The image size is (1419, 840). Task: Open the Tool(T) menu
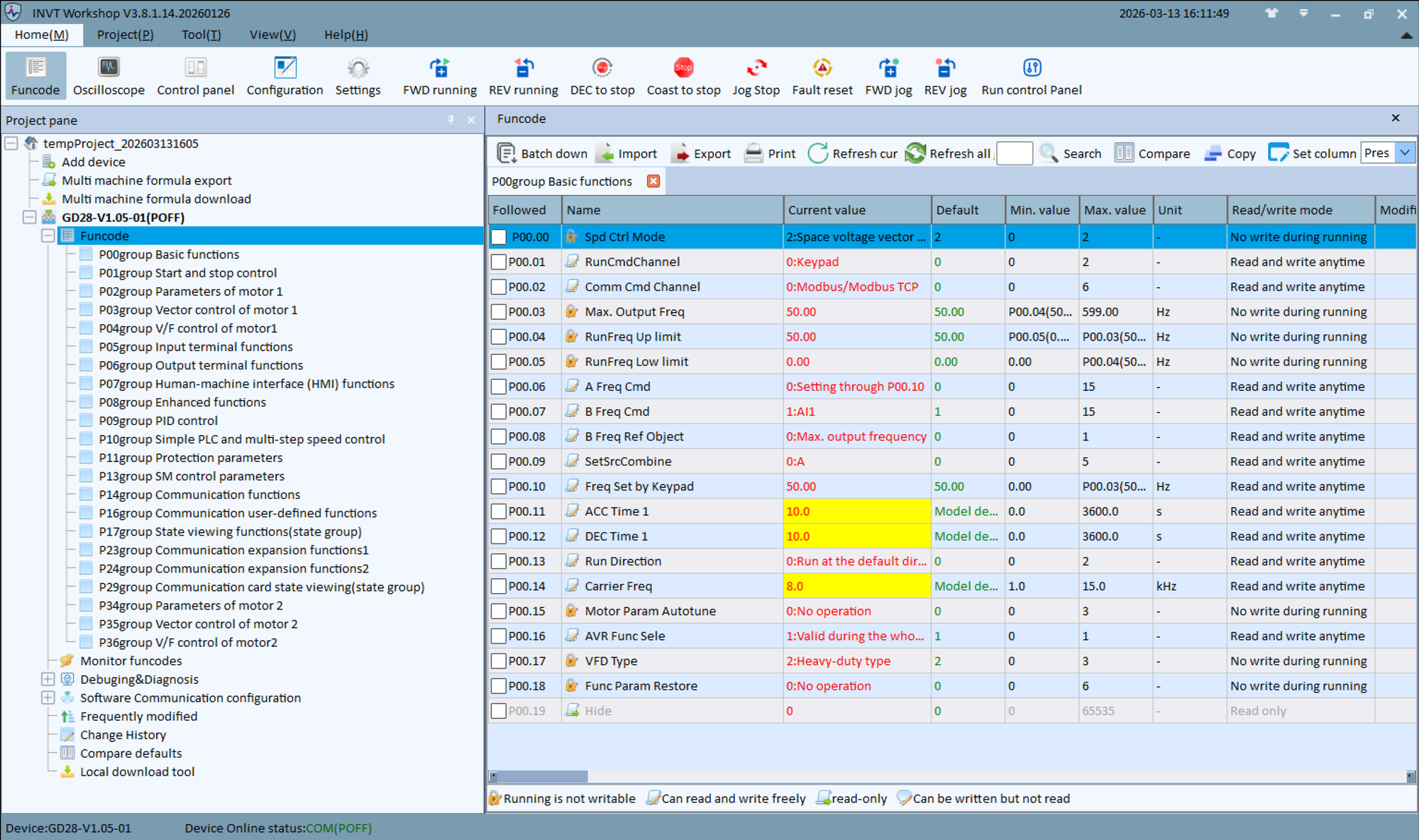click(201, 35)
